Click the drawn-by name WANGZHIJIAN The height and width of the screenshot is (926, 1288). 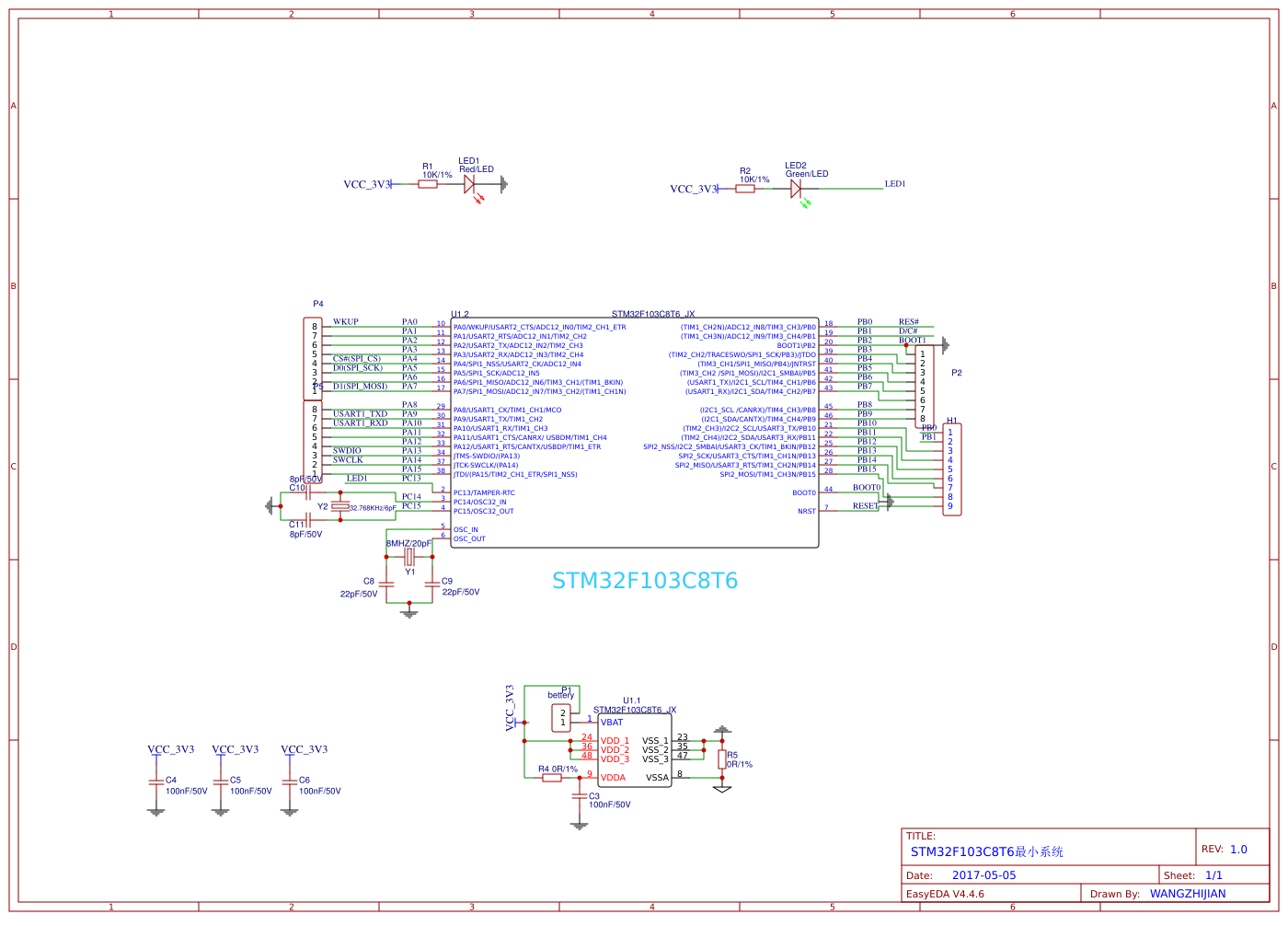pyautogui.click(x=1188, y=894)
